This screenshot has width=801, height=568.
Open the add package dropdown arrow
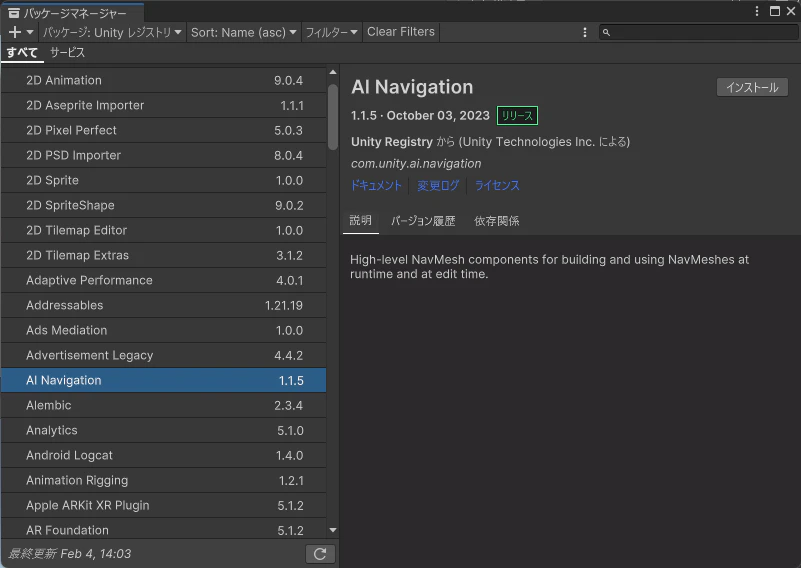pos(30,32)
